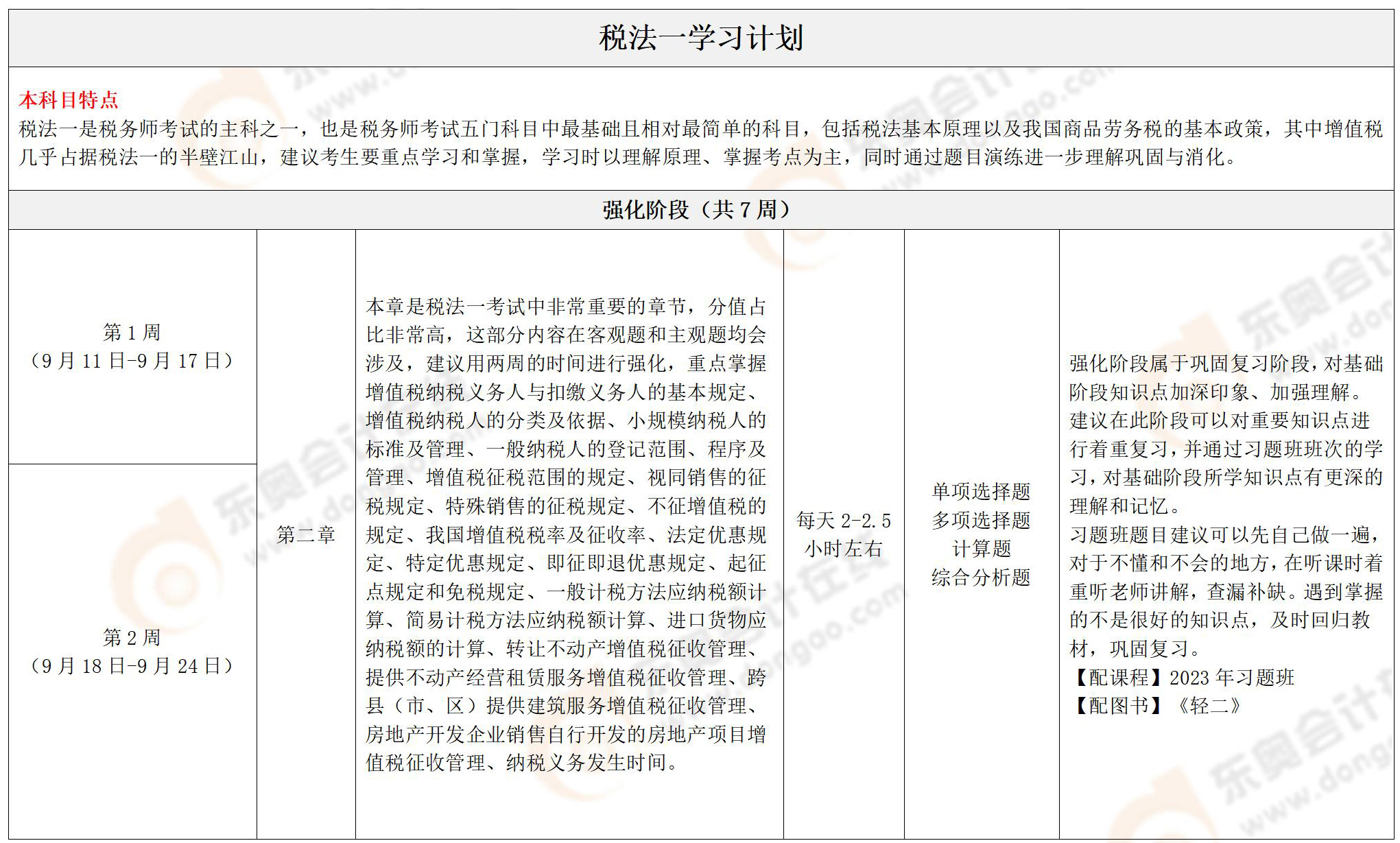Click the sentence 习题班题目建议可以先自己做一遍

pyautogui.click(x=1226, y=535)
